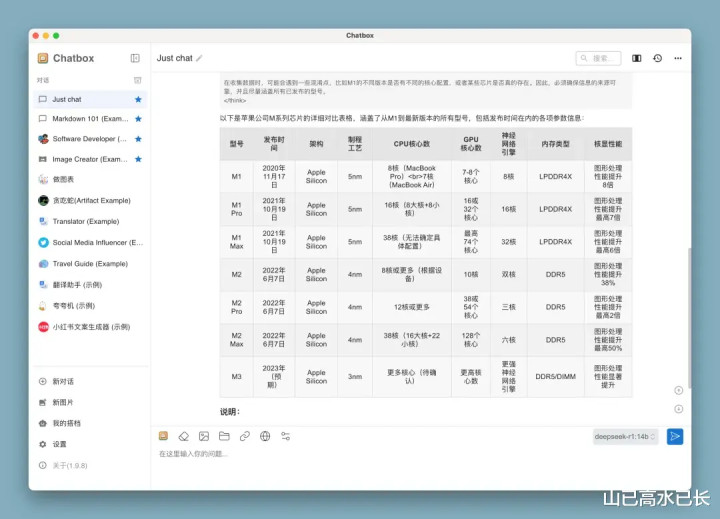The height and width of the screenshot is (519, 720).
Task: Toggle web search with the globe icon
Action: (x=265, y=436)
